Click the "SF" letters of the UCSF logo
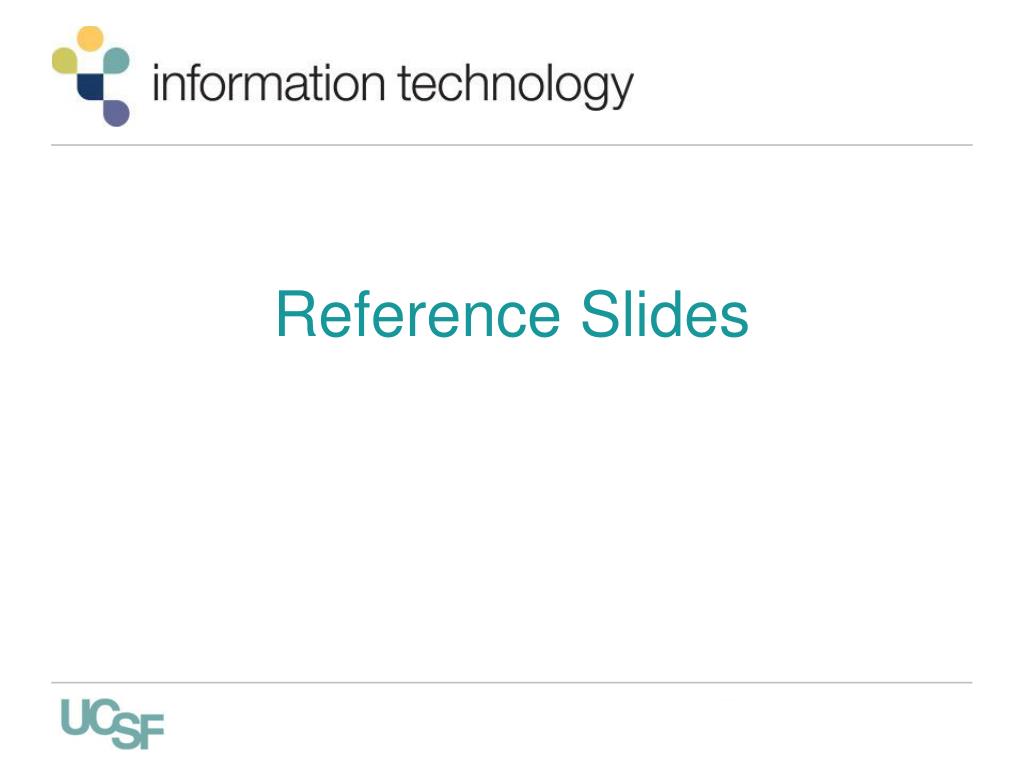The width and height of the screenshot is (1024, 768). pyautogui.click(x=138, y=731)
